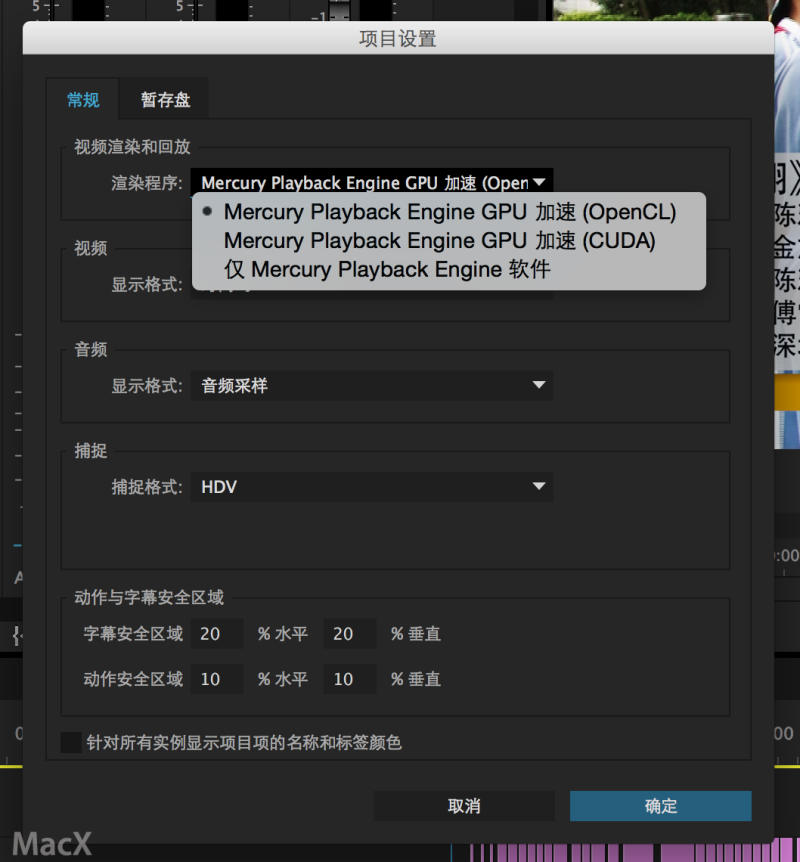Open the 渲染程序 renderer dropdown arrow

(539, 181)
